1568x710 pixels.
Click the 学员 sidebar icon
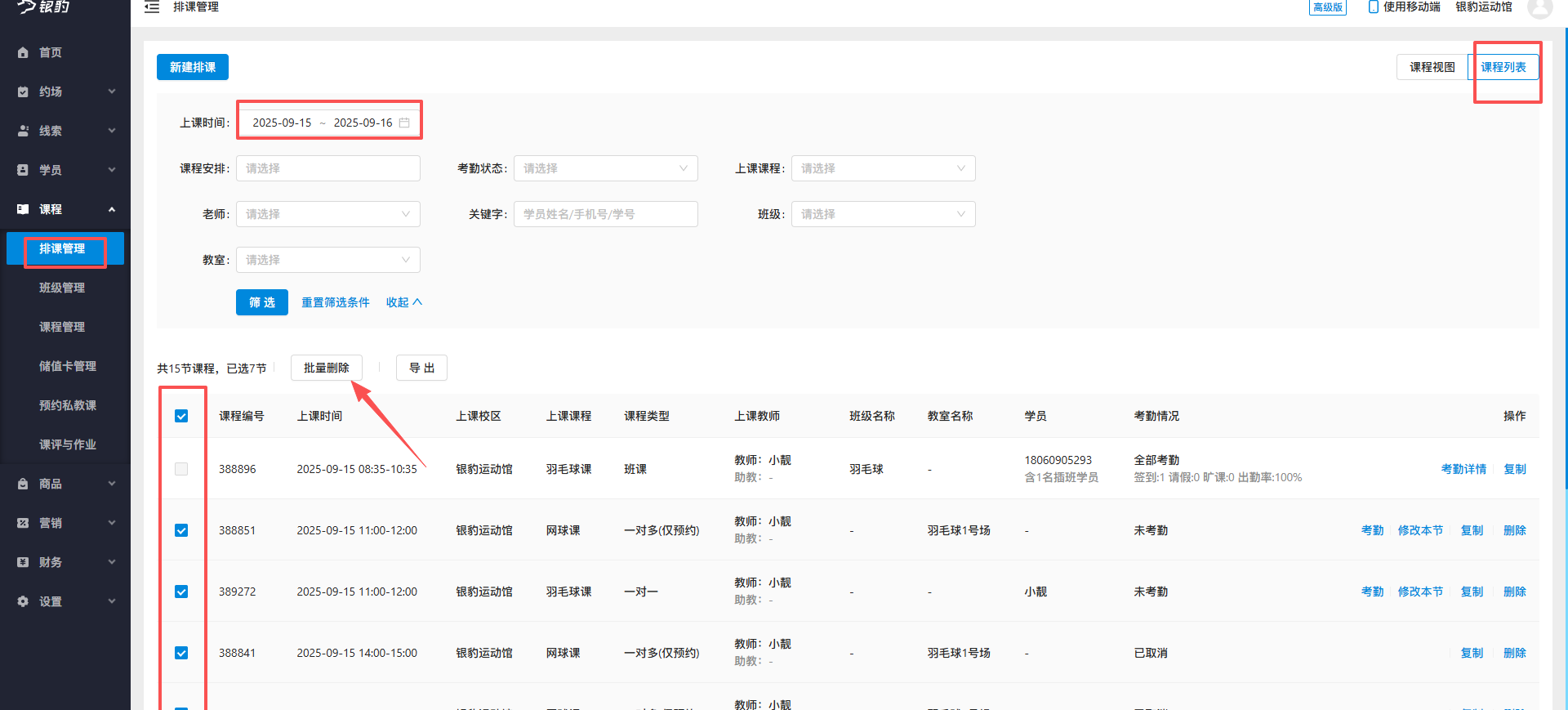pyautogui.click(x=23, y=170)
